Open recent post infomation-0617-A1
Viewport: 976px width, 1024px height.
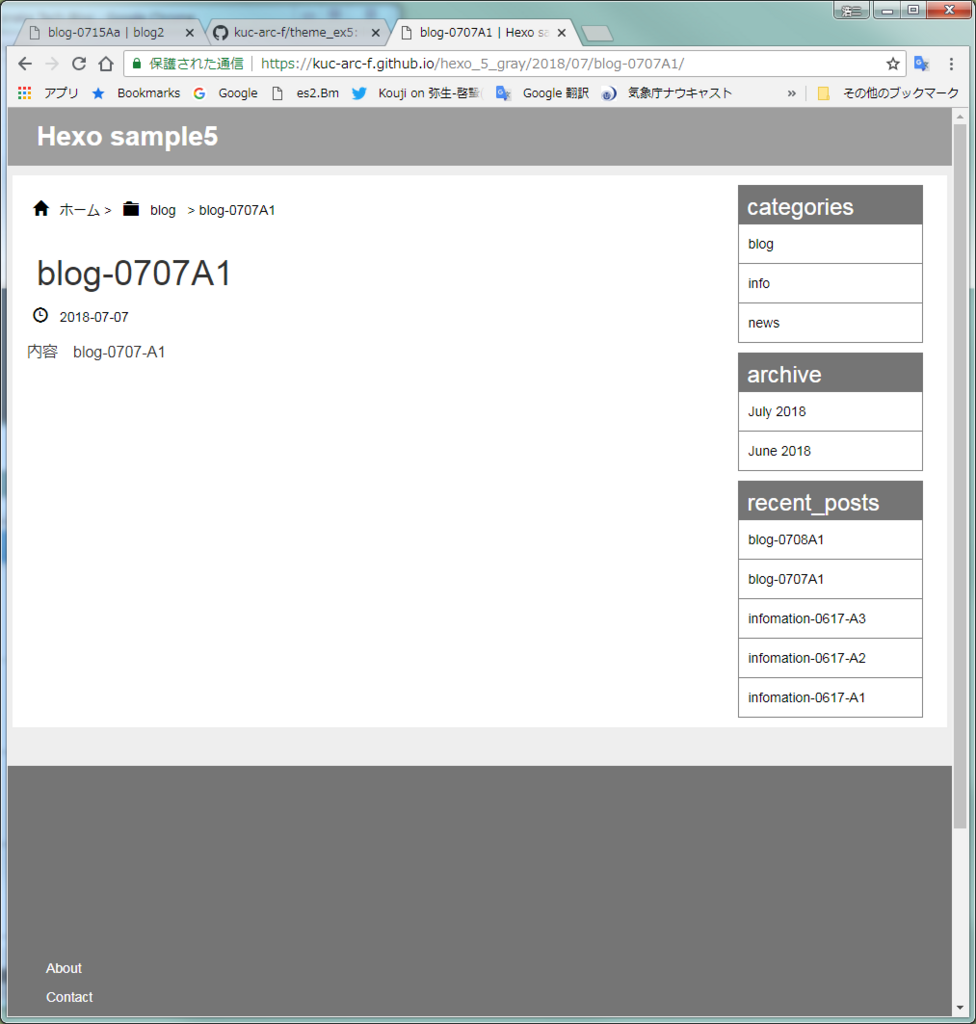(830, 697)
